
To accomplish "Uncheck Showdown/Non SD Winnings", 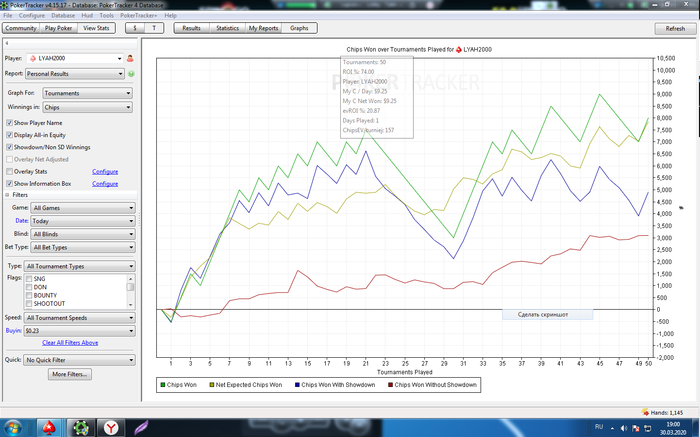I will [x=9, y=147].
